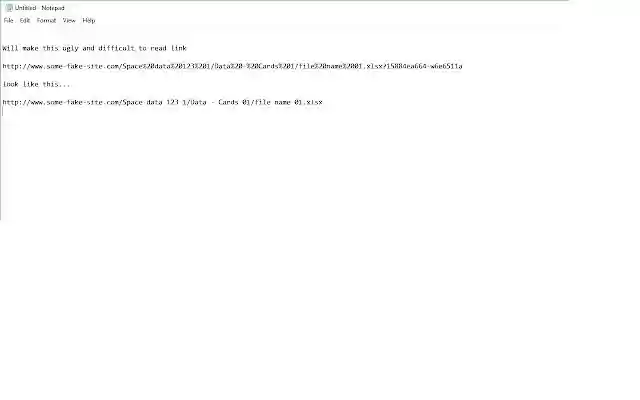This screenshot has width=640, height=400.
Task: Click the long encoded URL with %20 codes
Action: click(232, 66)
